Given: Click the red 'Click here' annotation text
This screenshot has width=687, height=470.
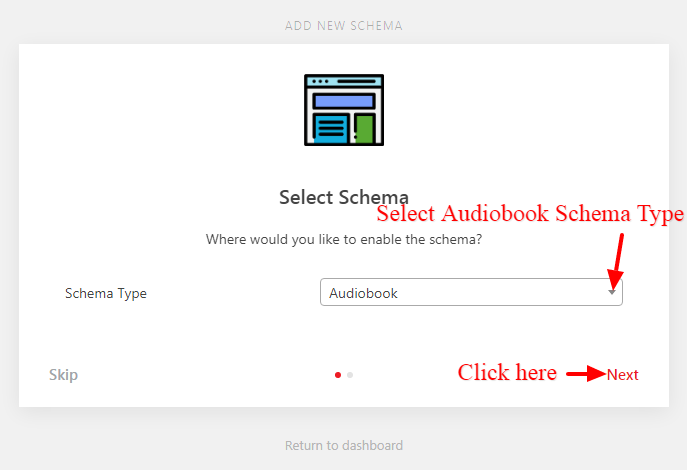Looking at the screenshot, I should [507, 372].
